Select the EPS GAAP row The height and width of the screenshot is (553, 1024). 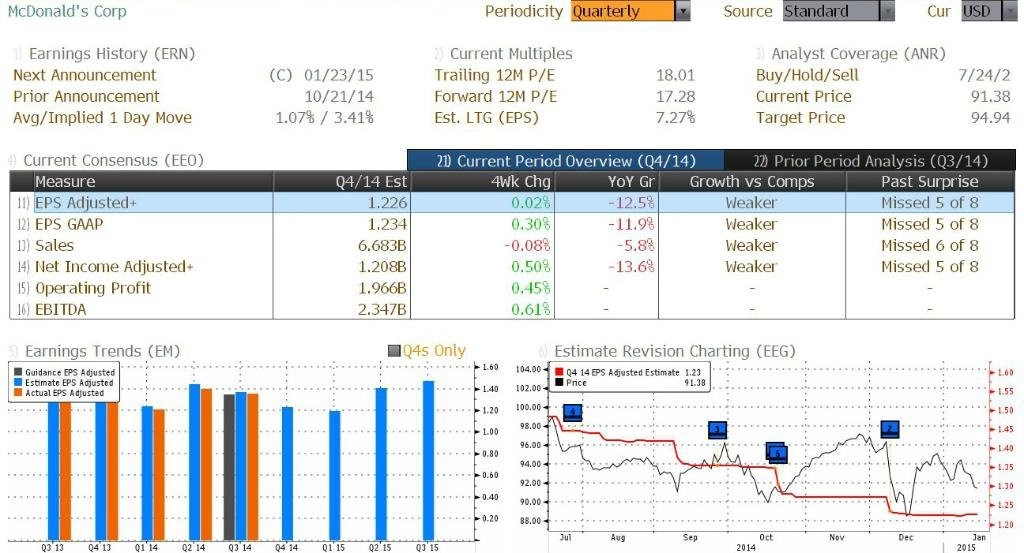512,224
